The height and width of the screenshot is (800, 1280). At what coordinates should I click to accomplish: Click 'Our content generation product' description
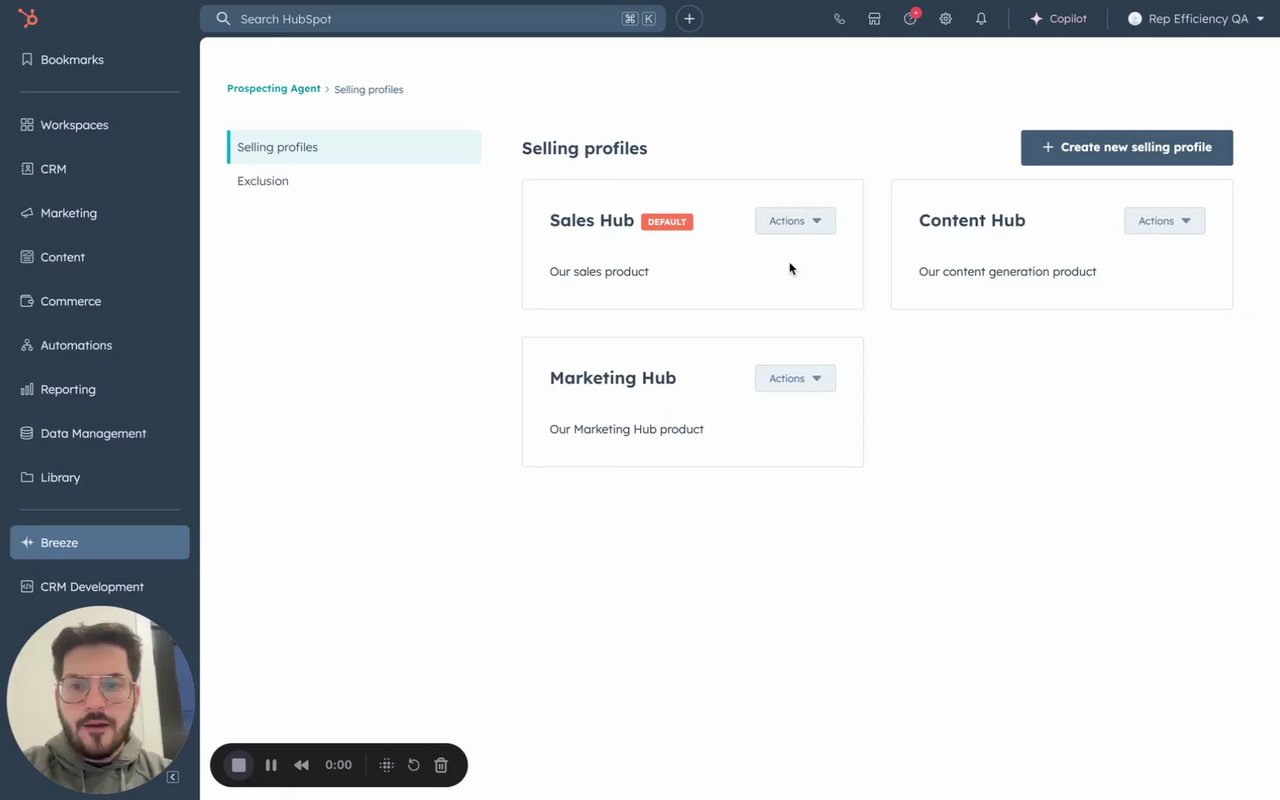click(1008, 272)
